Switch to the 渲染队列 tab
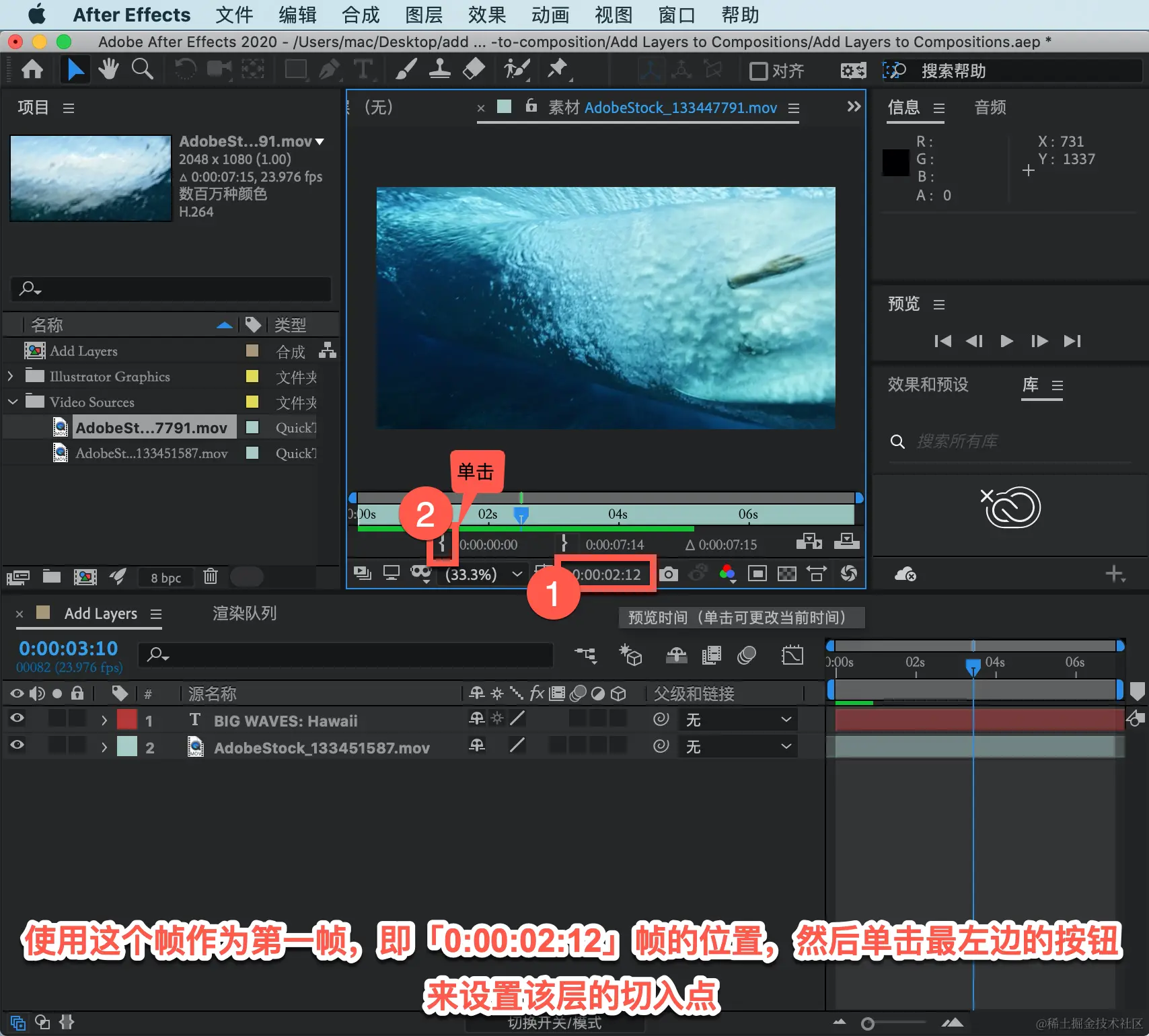Image resolution: width=1149 pixels, height=1036 pixels. (245, 613)
